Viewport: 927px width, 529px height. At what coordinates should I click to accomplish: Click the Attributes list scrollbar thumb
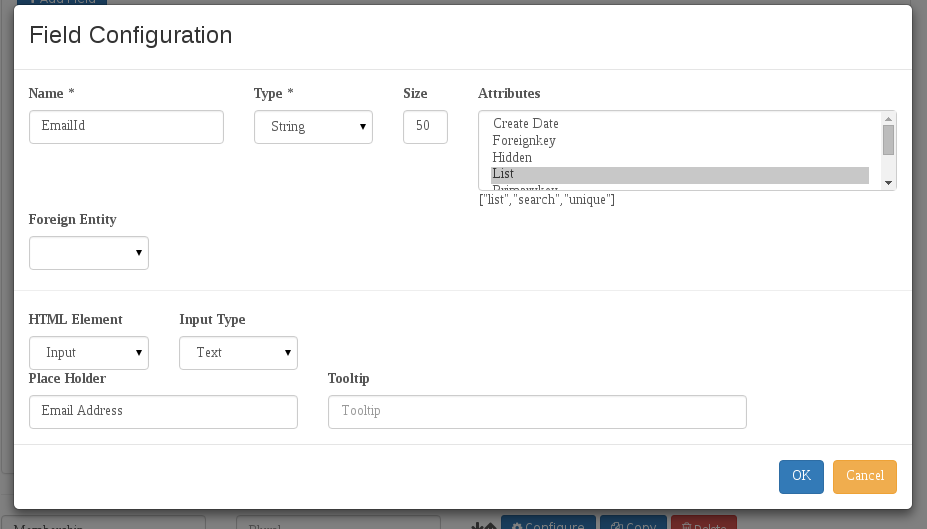pyautogui.click(x=888, y=140)
